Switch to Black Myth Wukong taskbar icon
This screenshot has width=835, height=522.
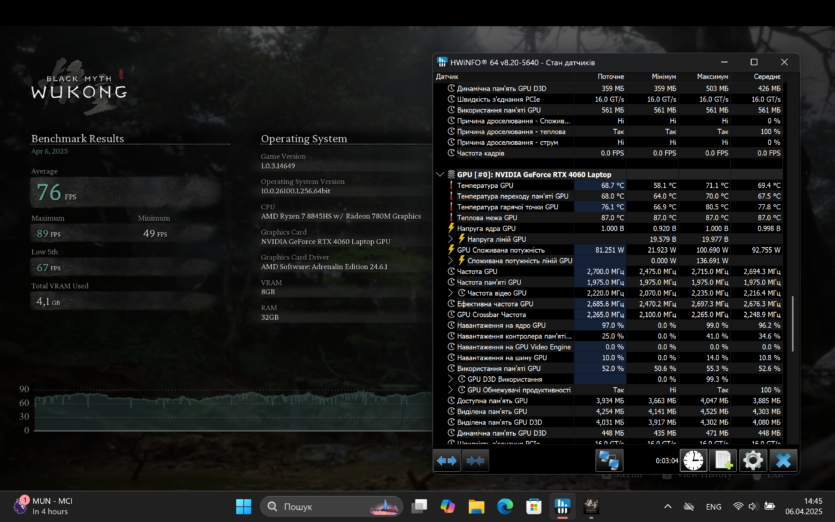[591, 506]
